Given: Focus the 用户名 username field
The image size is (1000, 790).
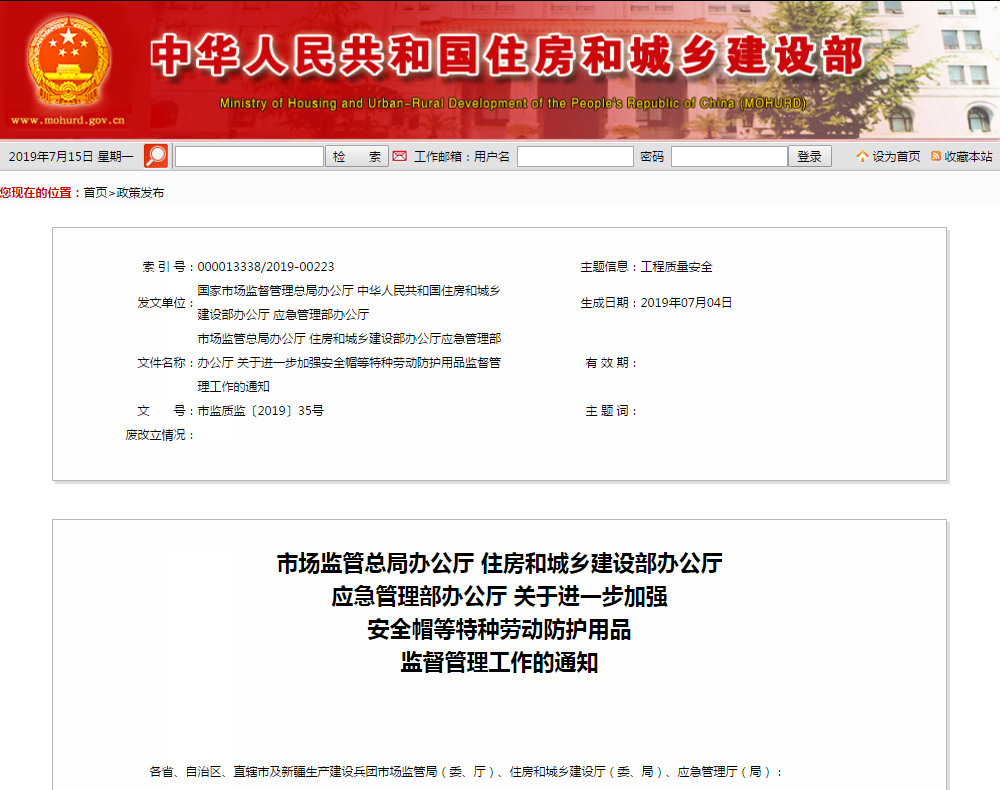Looking at the screenshot, I should click(575, 157).
